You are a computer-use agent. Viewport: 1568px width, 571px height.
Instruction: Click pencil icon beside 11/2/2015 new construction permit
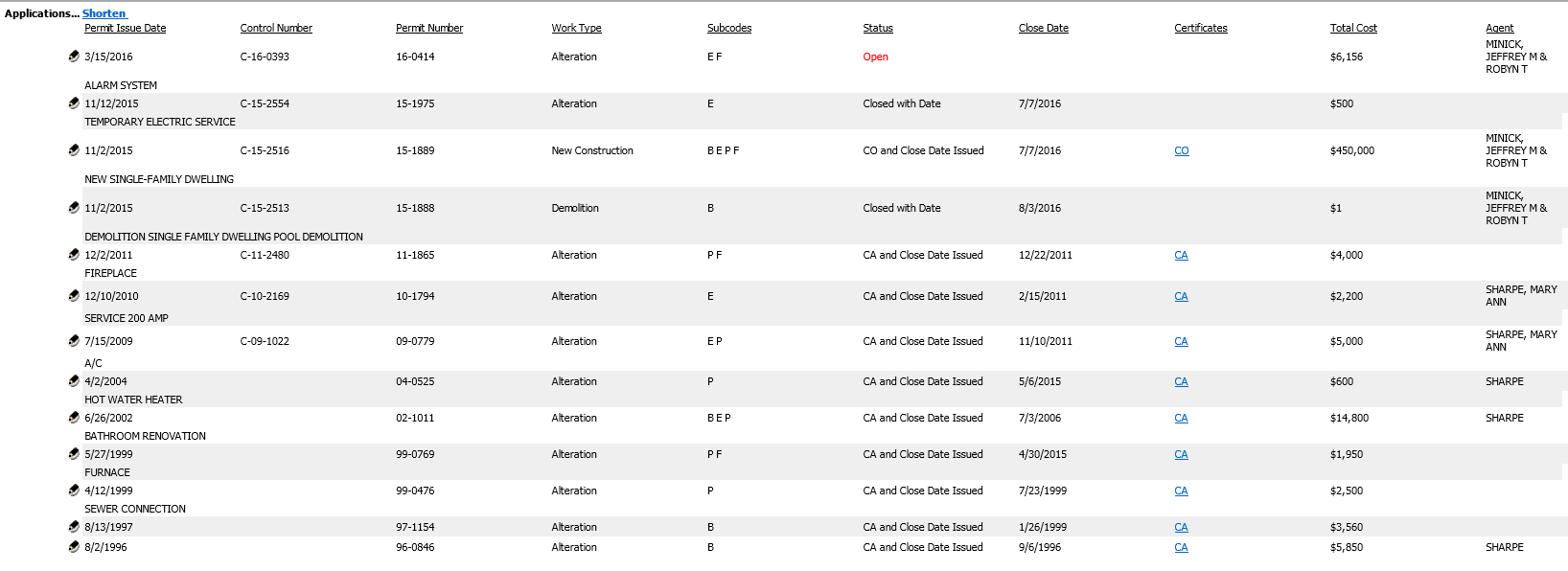point(74,149)
